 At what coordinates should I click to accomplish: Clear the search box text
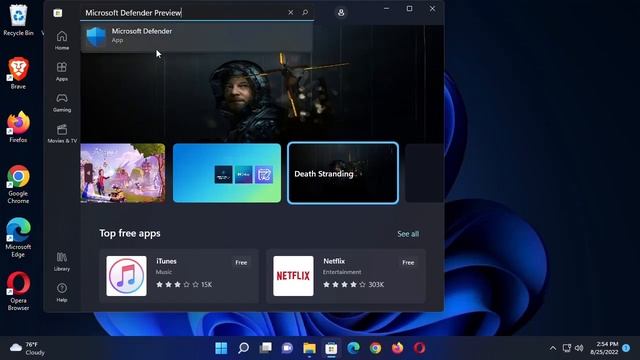(x=291, y=13)
